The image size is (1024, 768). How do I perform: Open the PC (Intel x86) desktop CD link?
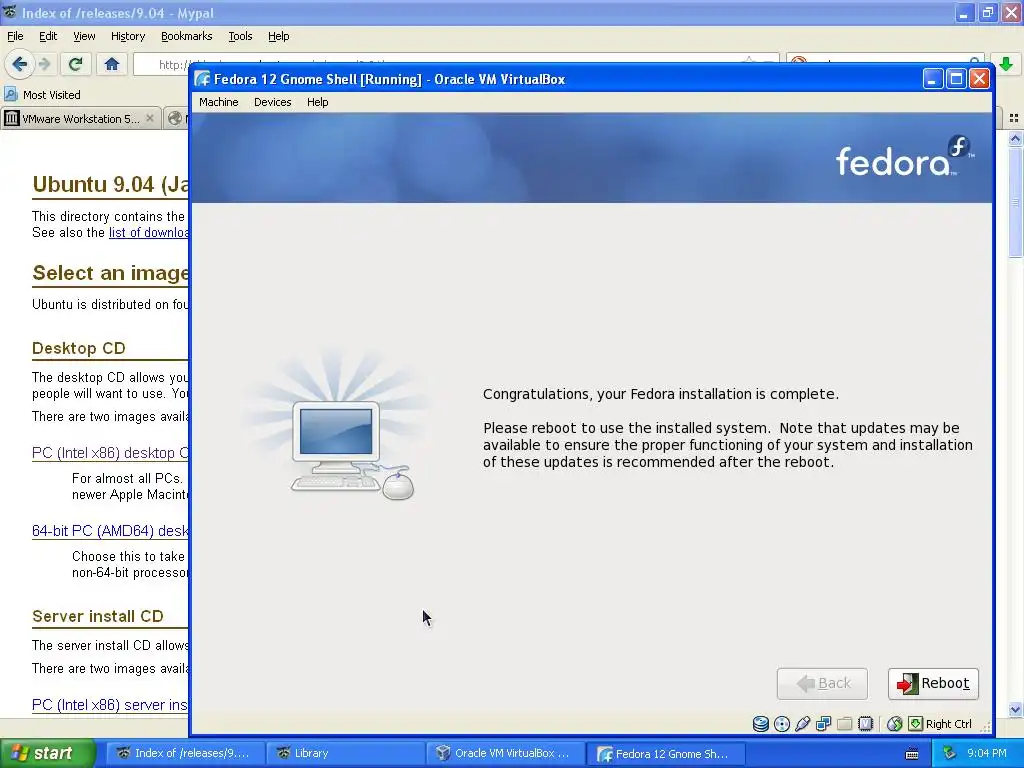click(110, 453)
